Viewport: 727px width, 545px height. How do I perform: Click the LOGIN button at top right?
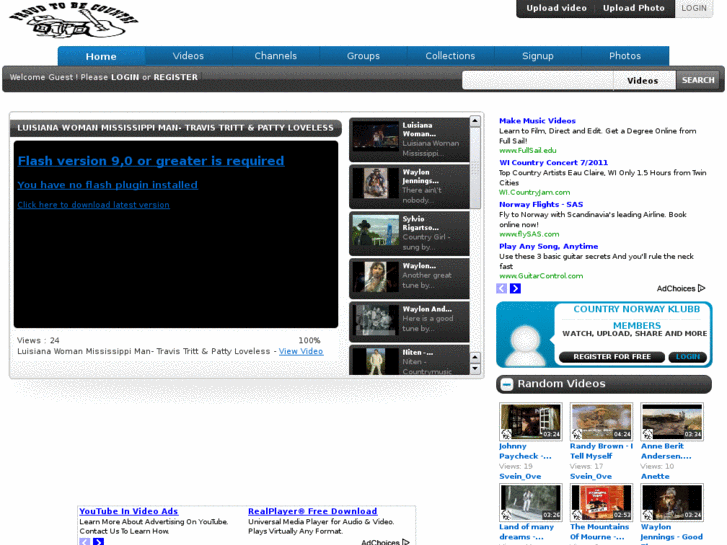pos(694,8)
